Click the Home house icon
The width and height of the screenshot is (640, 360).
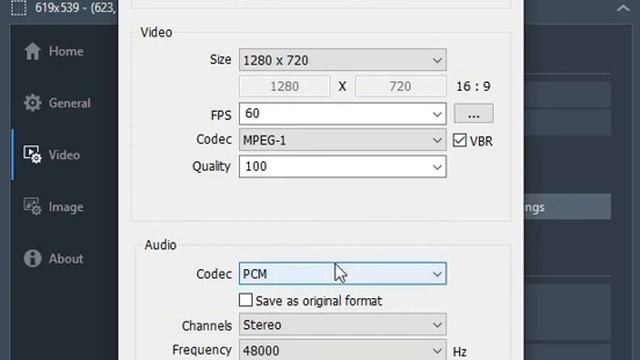[32, 51]
